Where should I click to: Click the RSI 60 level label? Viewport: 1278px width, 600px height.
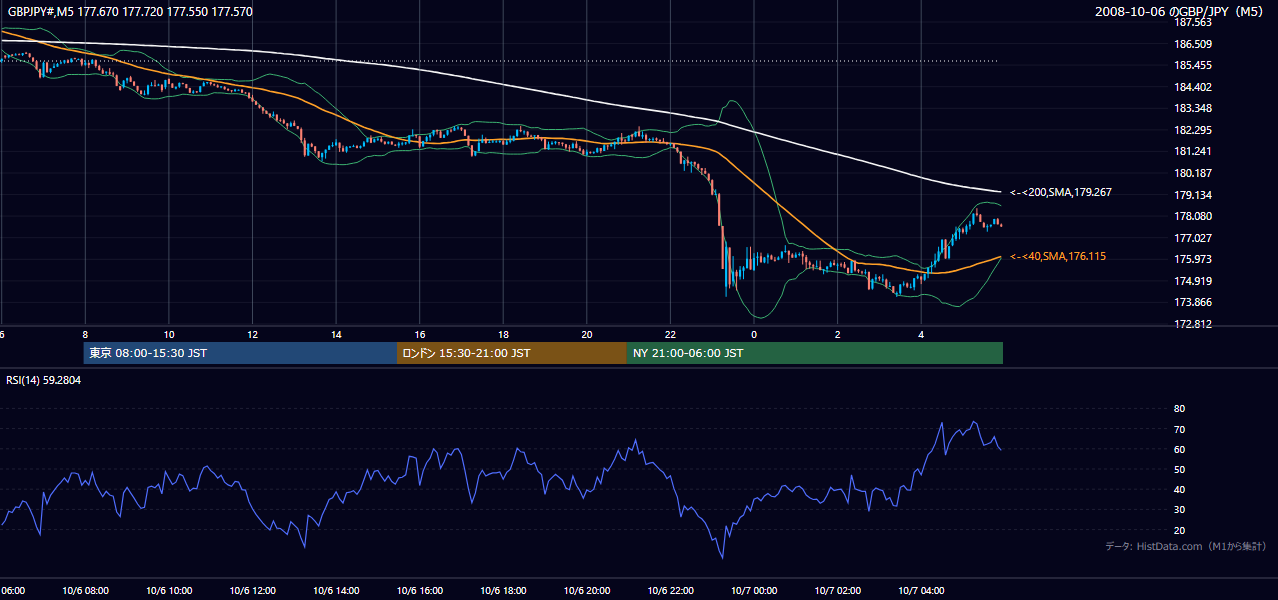coord(1179,449)
